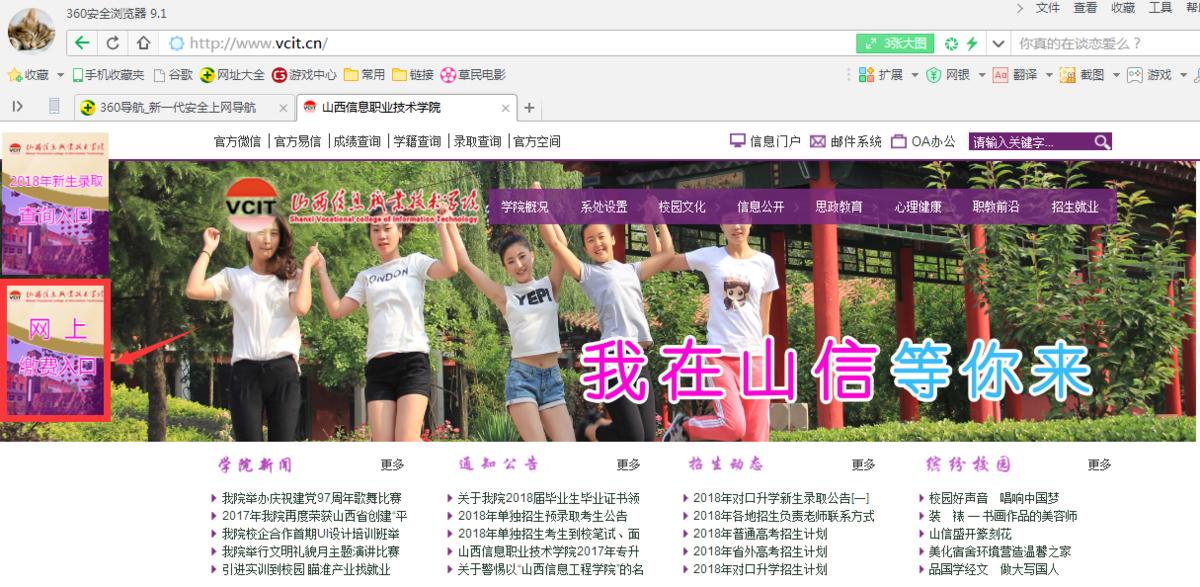Open the 工具 menu in menu bar
The width and height of the screenshot is (1200, 587).
pyautogui.click(x=1160, y=8)
